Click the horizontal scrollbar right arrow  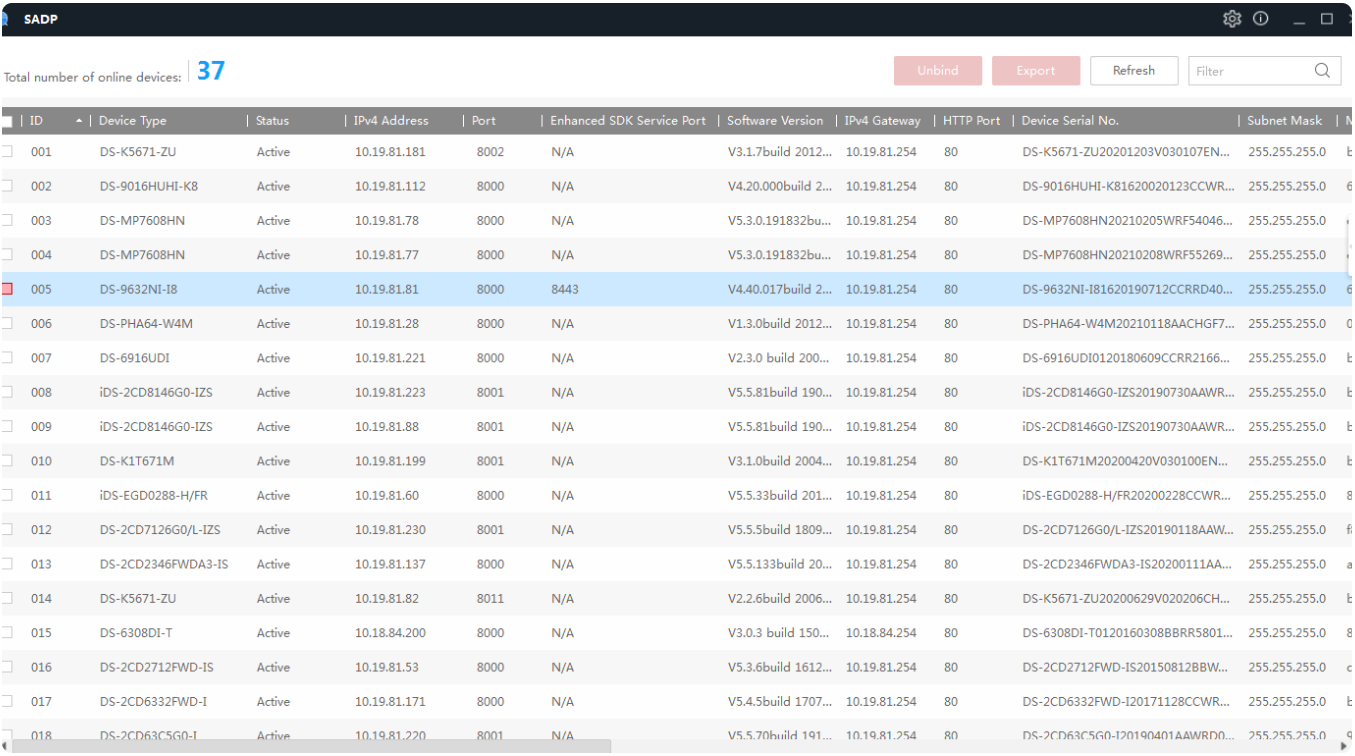click(x=1346, y=746)
